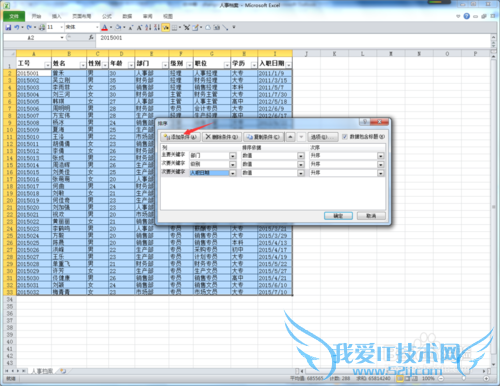Viewport: 500px width, 386px height.
Task: Click the Save icon in quick toolbar
Action: pyautogui.click(x=8, y=27)
